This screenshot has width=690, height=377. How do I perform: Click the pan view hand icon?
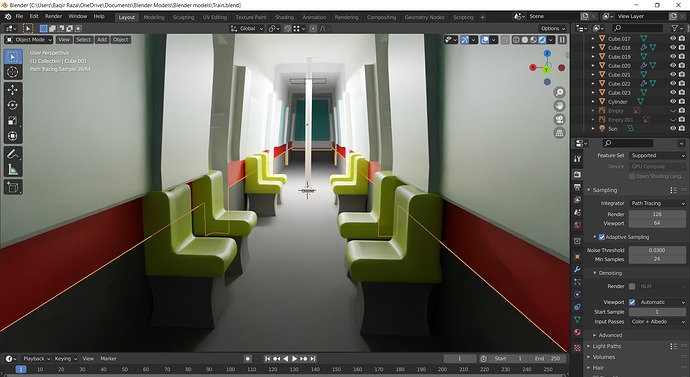click(x=559, y=106)
